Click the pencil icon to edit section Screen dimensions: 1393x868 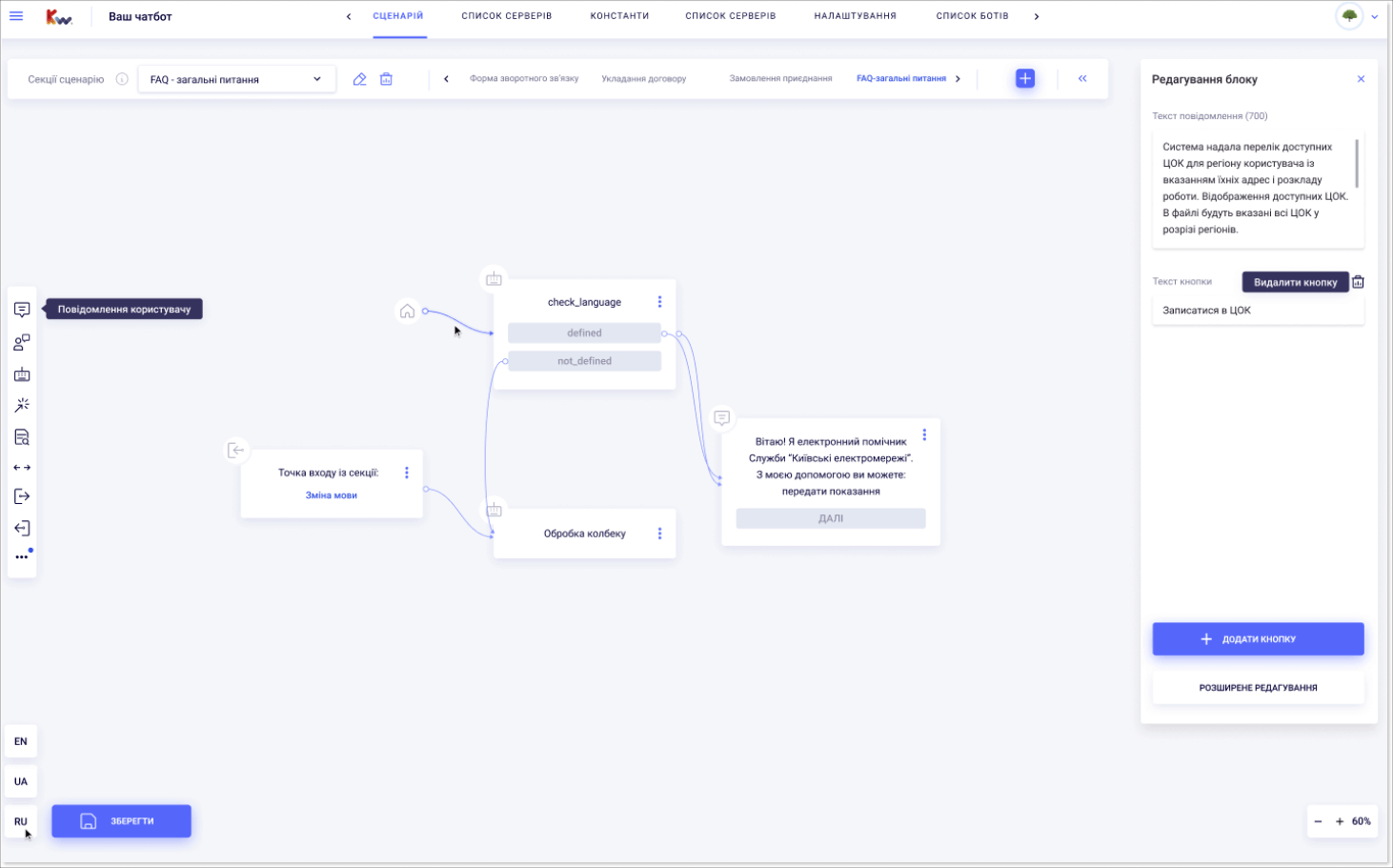(x=359, y=79)
